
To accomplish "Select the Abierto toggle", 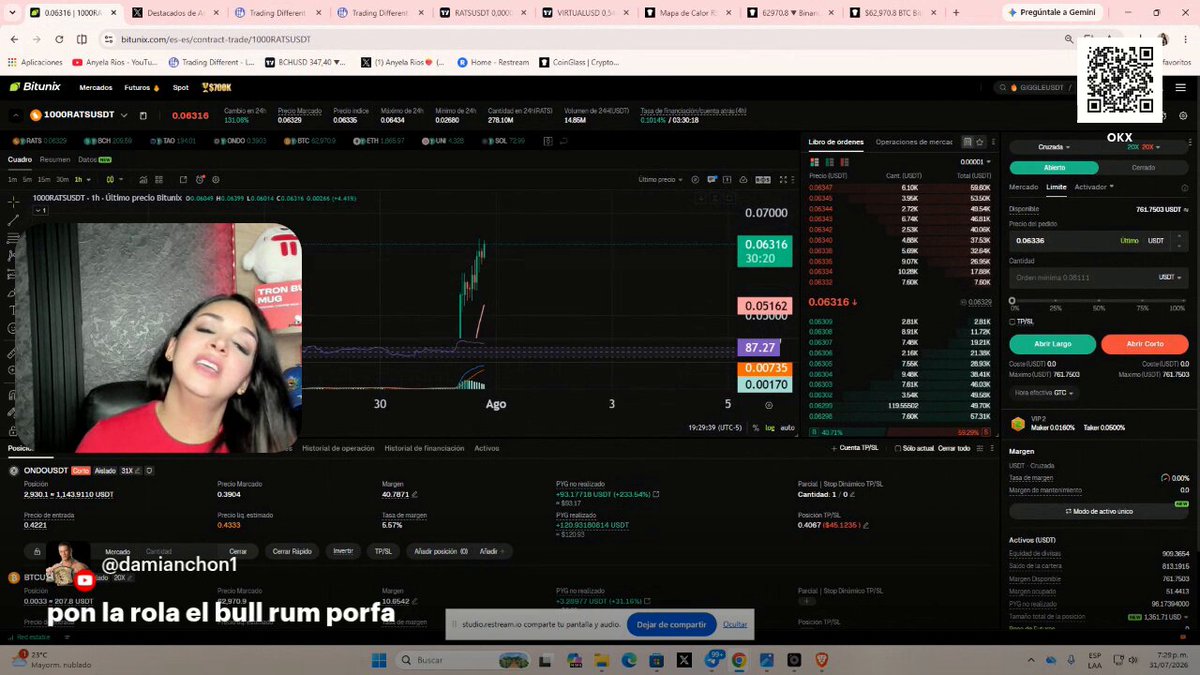I will click(x=1054, y=168).
